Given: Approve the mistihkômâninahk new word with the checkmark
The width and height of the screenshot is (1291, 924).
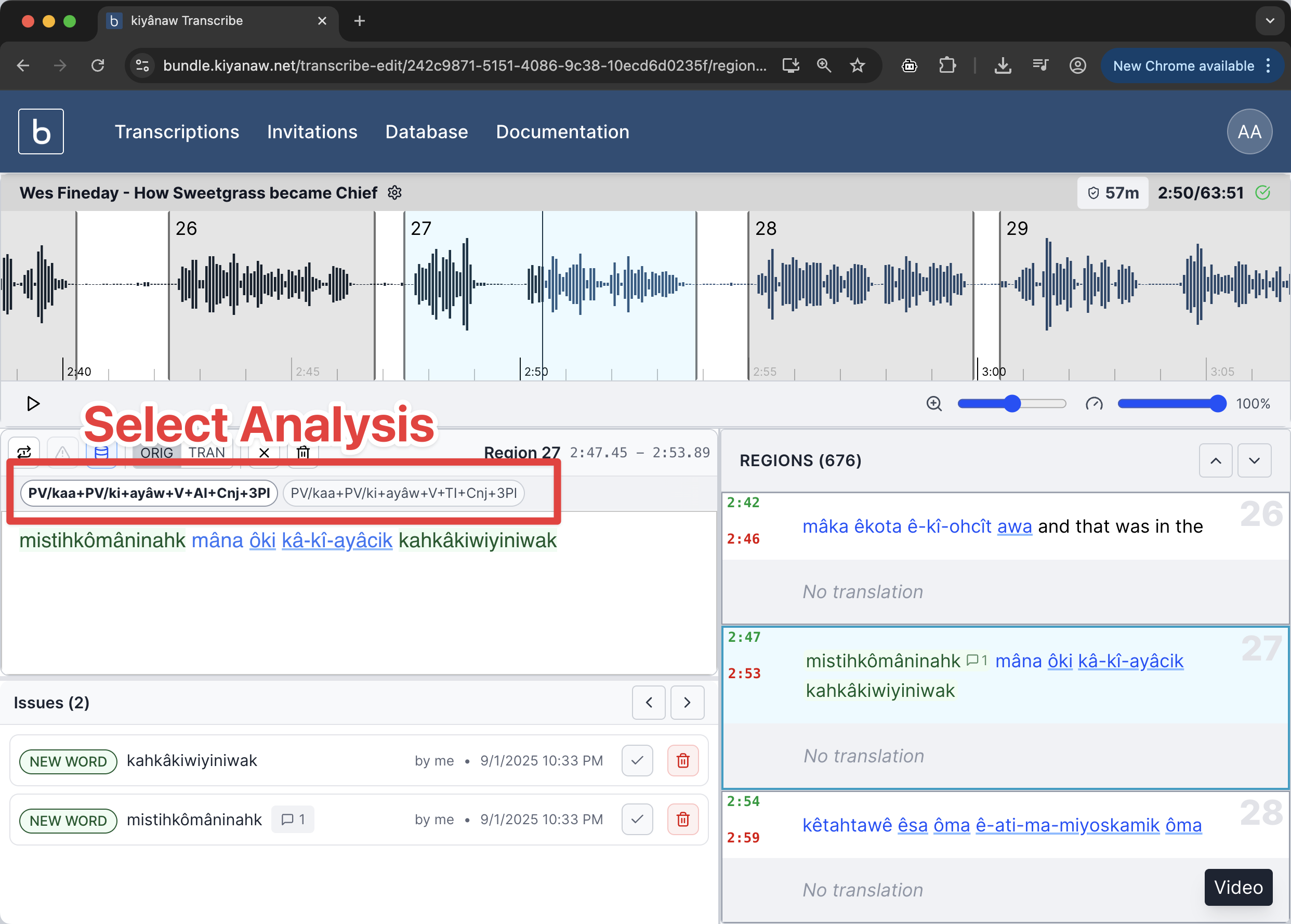Looking at the screenshot, I should (637, 820).
